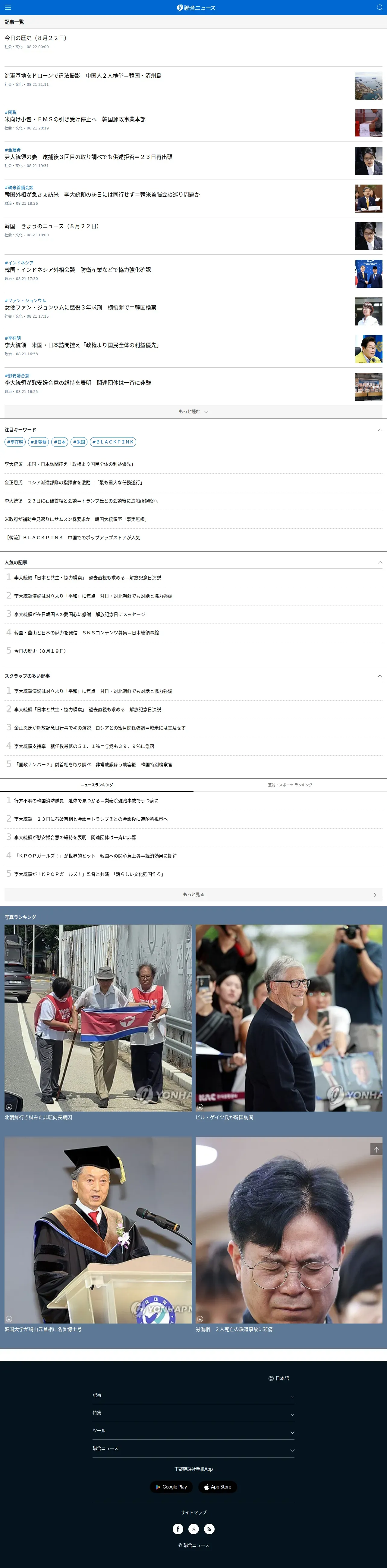Image resolution: width=387 pixels, height=1568 pixels.
Task: Open thumbnail of the Indonesia foreign ministers article
Action: tap(369, 274)
